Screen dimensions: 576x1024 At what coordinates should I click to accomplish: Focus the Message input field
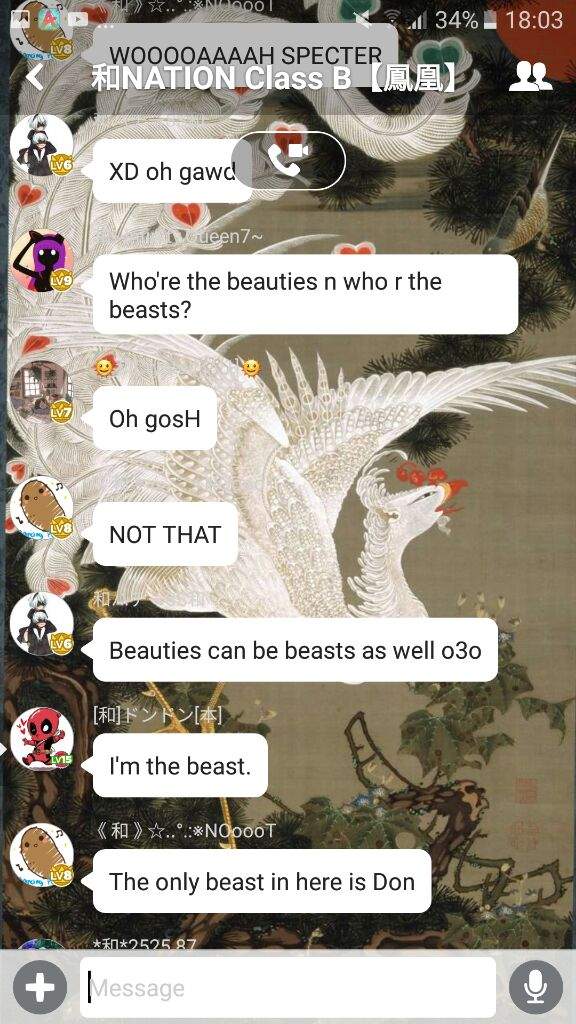pos(288,987)
